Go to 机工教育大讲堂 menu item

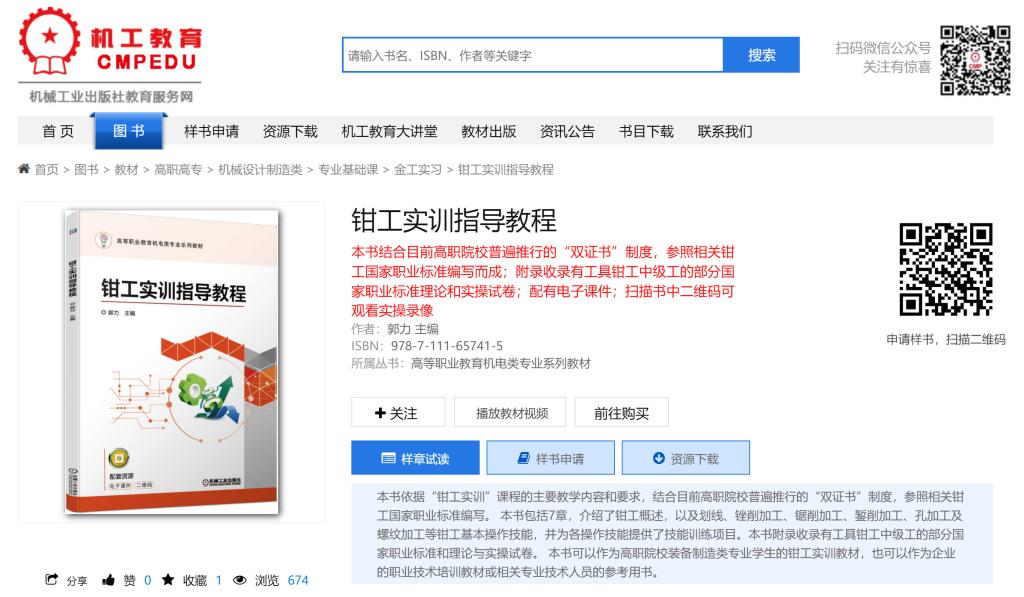click(389, 131)
